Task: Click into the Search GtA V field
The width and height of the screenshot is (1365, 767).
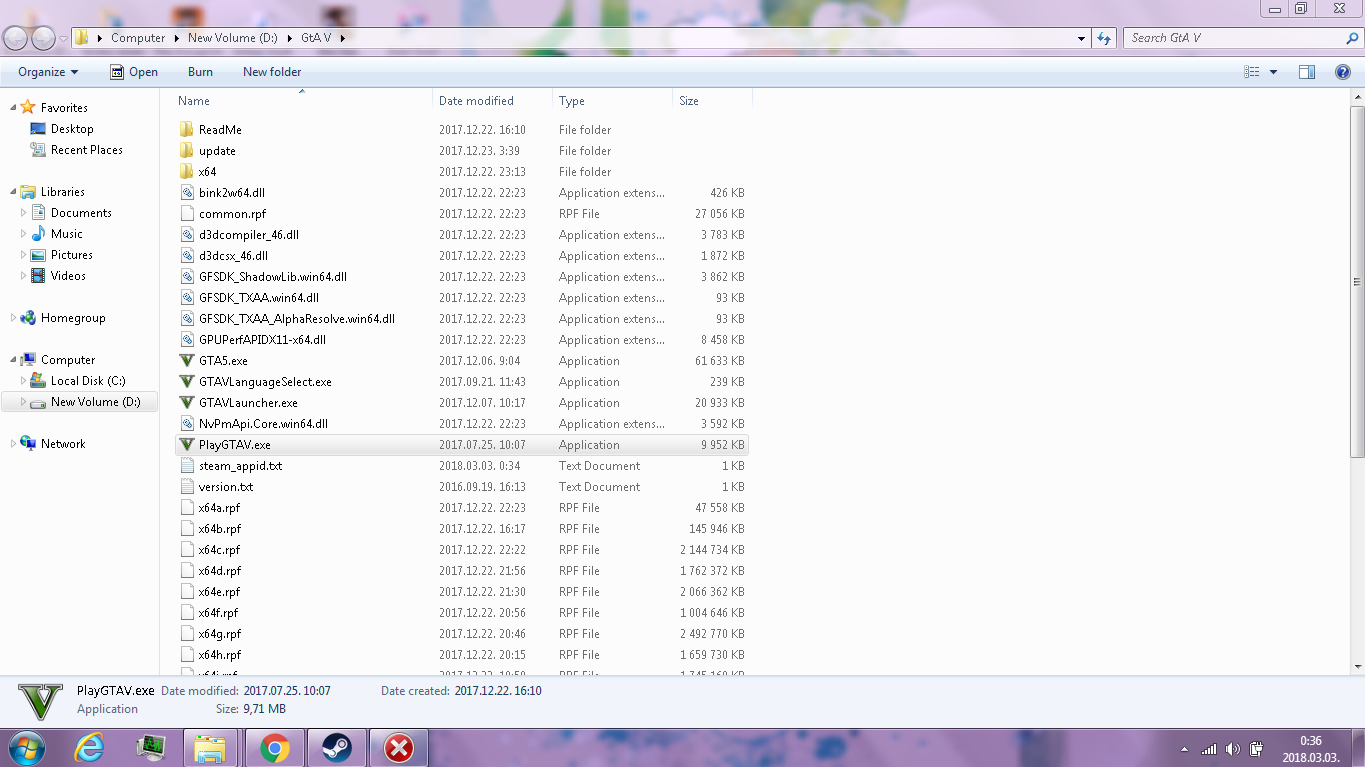Action: pyautogui.click(x=1235, y=38)
